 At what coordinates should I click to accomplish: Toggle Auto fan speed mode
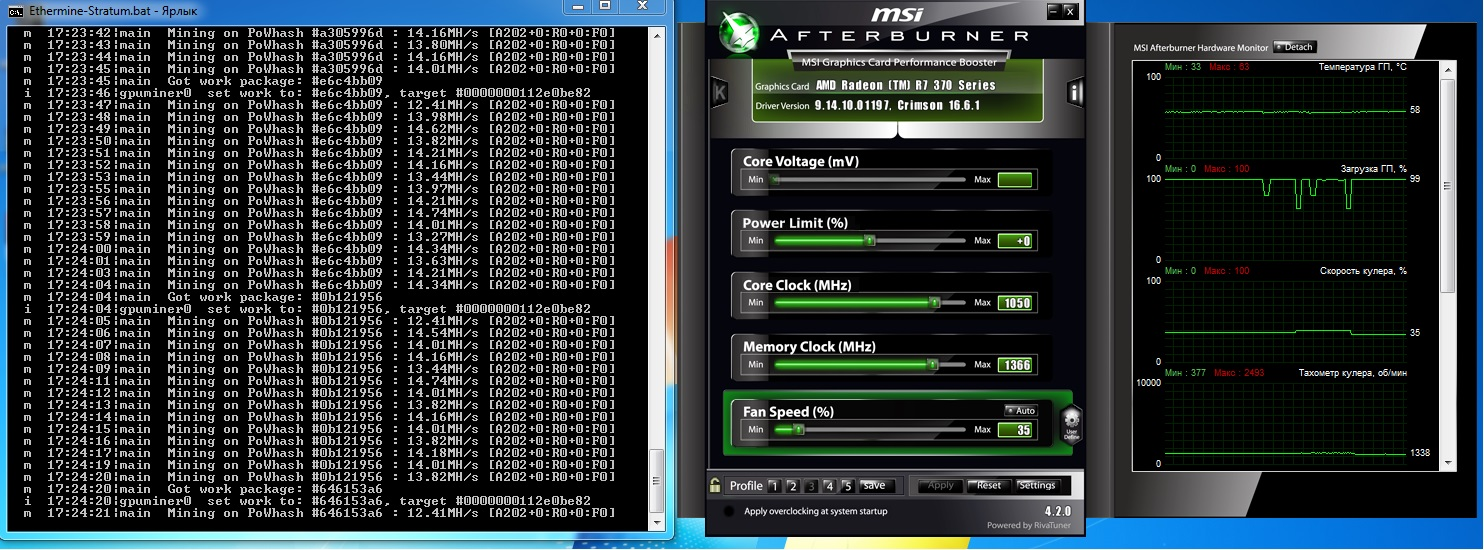1021,411
